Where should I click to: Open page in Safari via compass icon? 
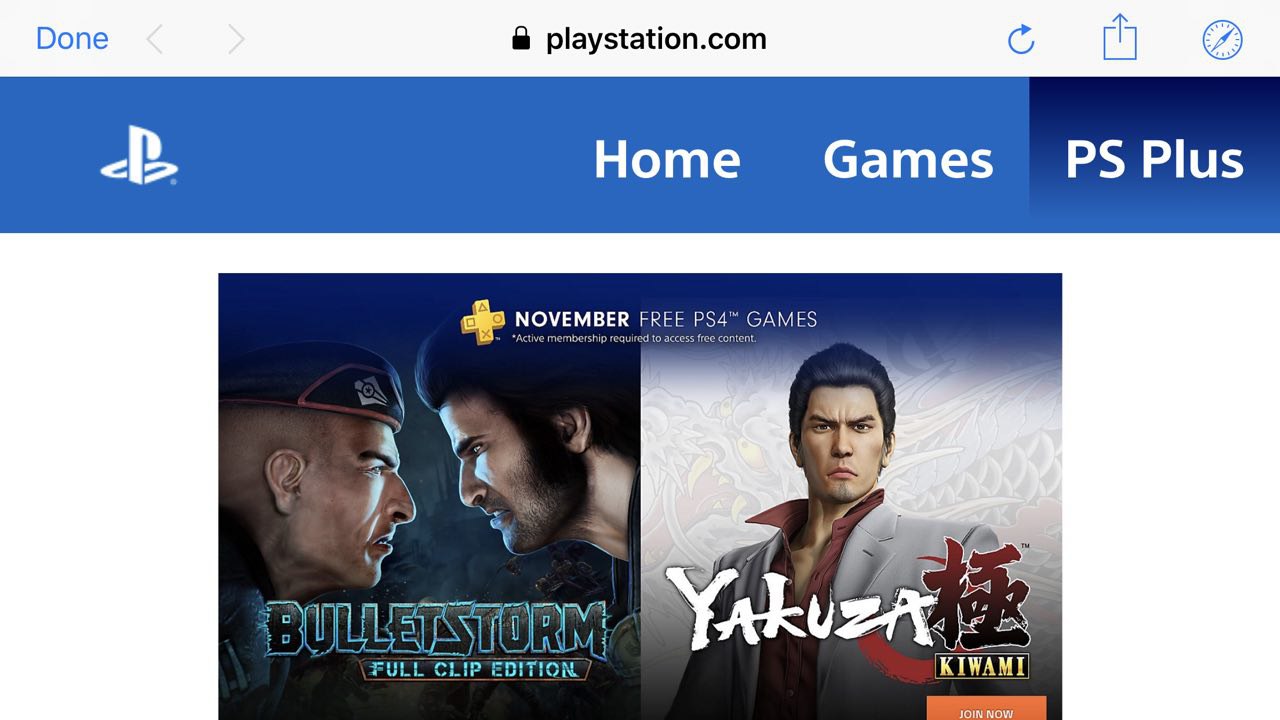pyautogui.click(x=1222, y=40)
